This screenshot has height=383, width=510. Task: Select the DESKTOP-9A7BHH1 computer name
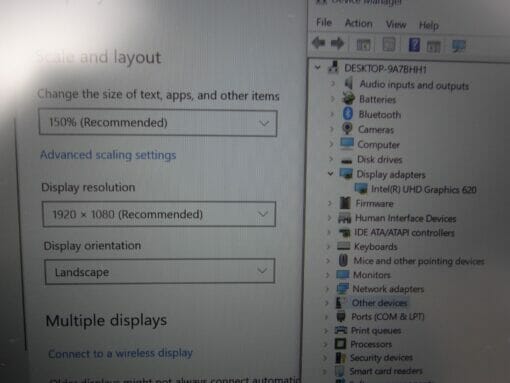385,69
